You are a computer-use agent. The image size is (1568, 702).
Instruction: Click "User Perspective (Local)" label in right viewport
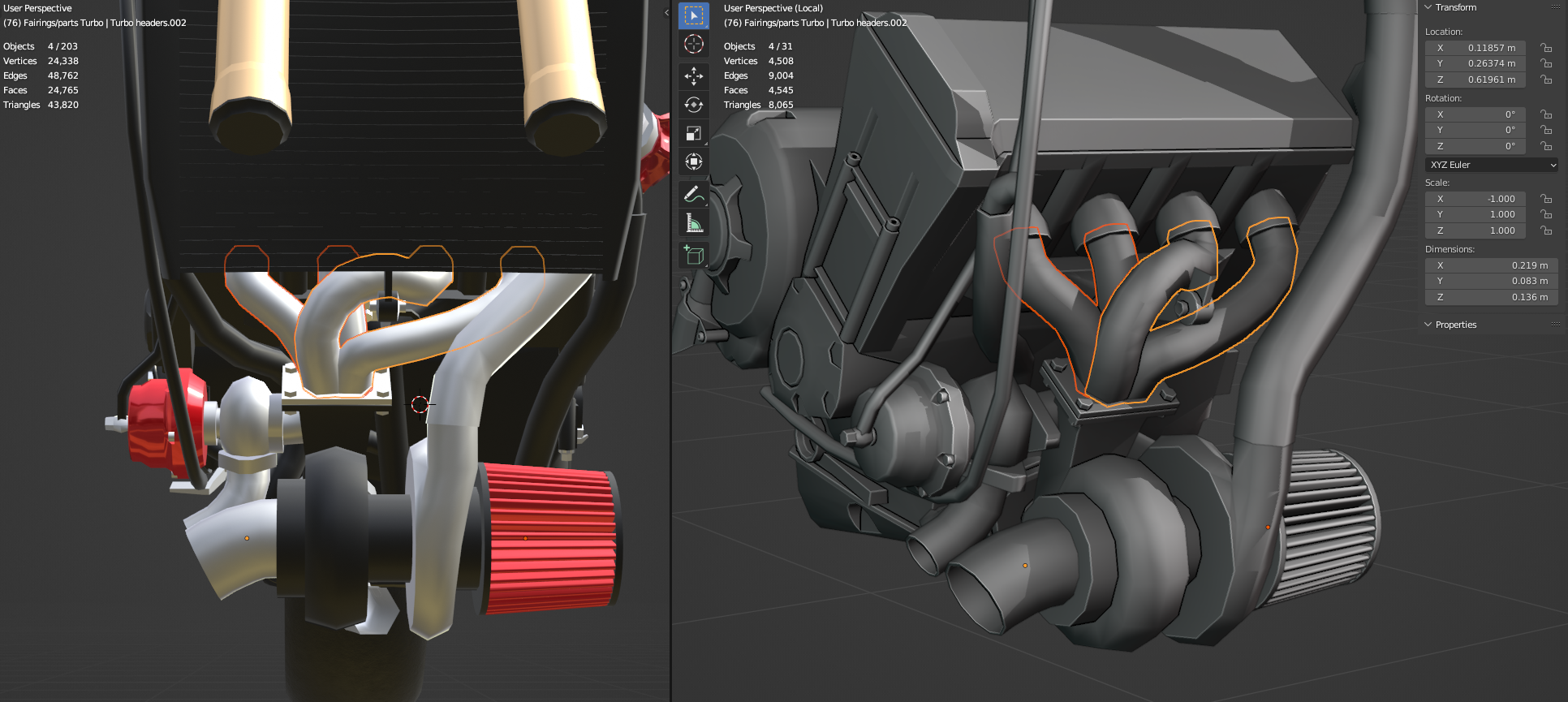(773, 8)
